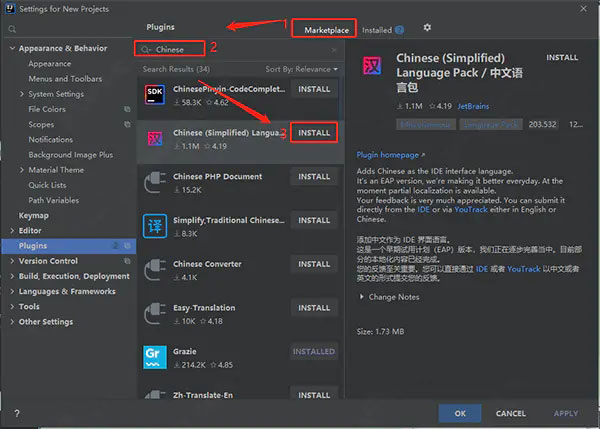Click the Grazie plugin icon

155,357
